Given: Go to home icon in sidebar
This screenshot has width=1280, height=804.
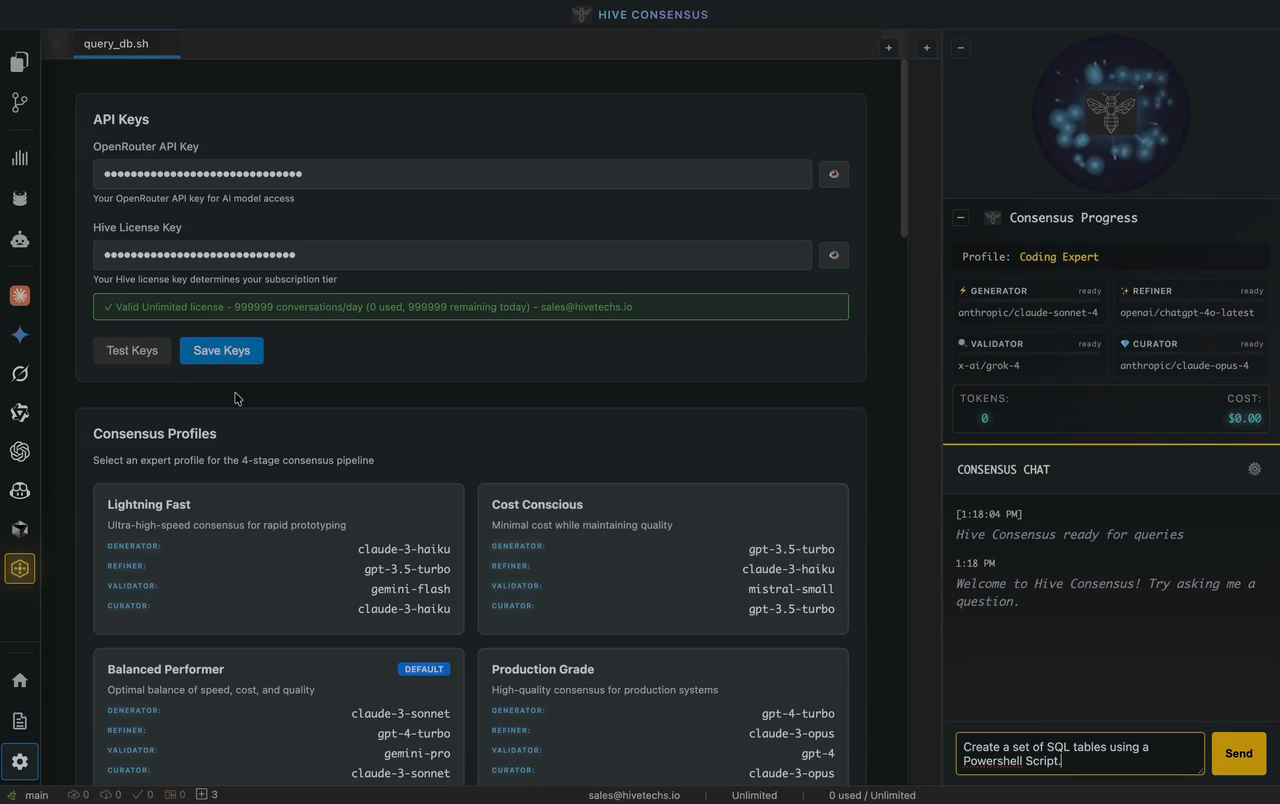Looking at the screenshot, I should coord(19,680).
